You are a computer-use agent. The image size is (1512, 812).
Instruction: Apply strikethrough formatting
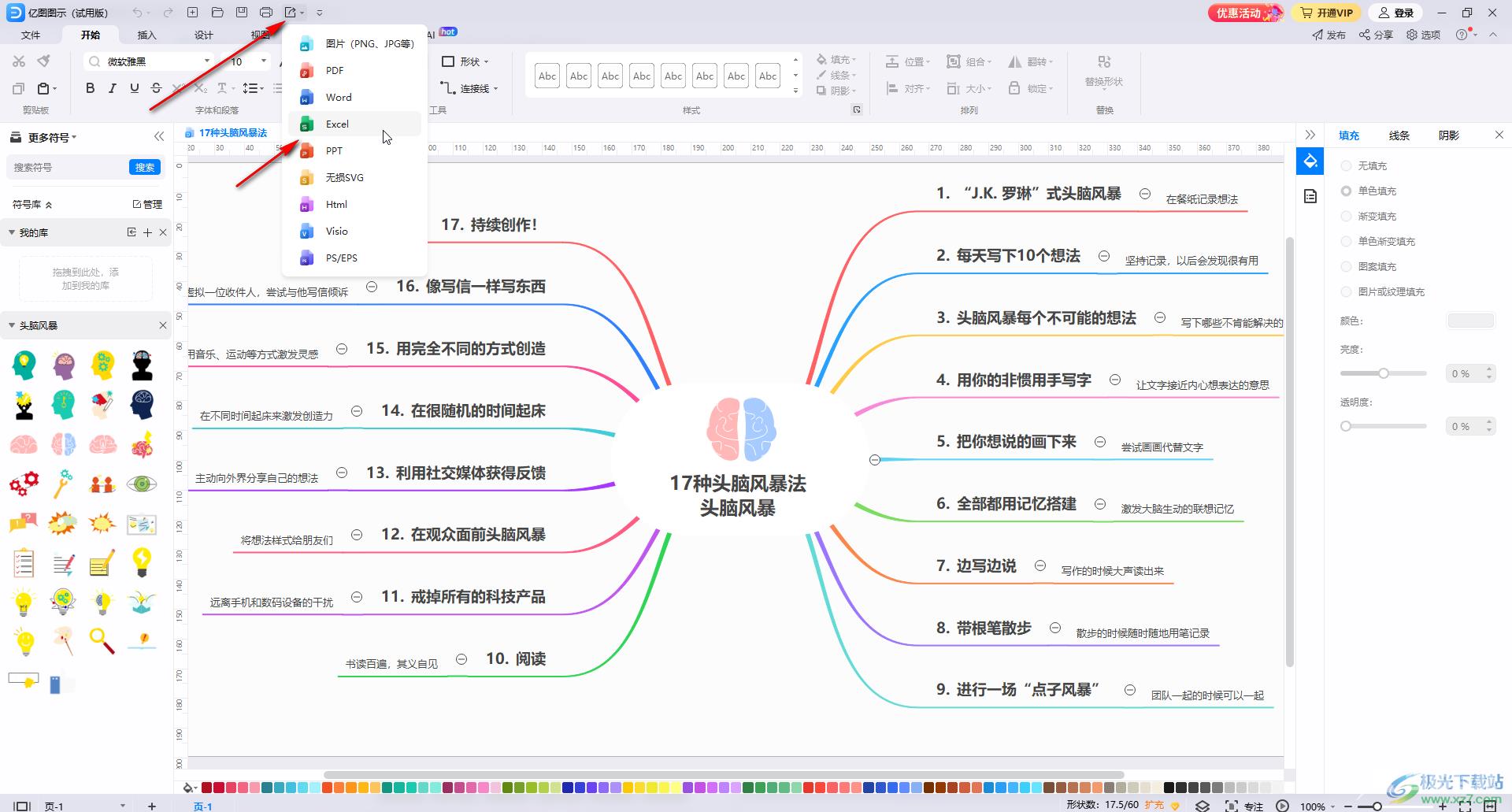tap(157, 88)
